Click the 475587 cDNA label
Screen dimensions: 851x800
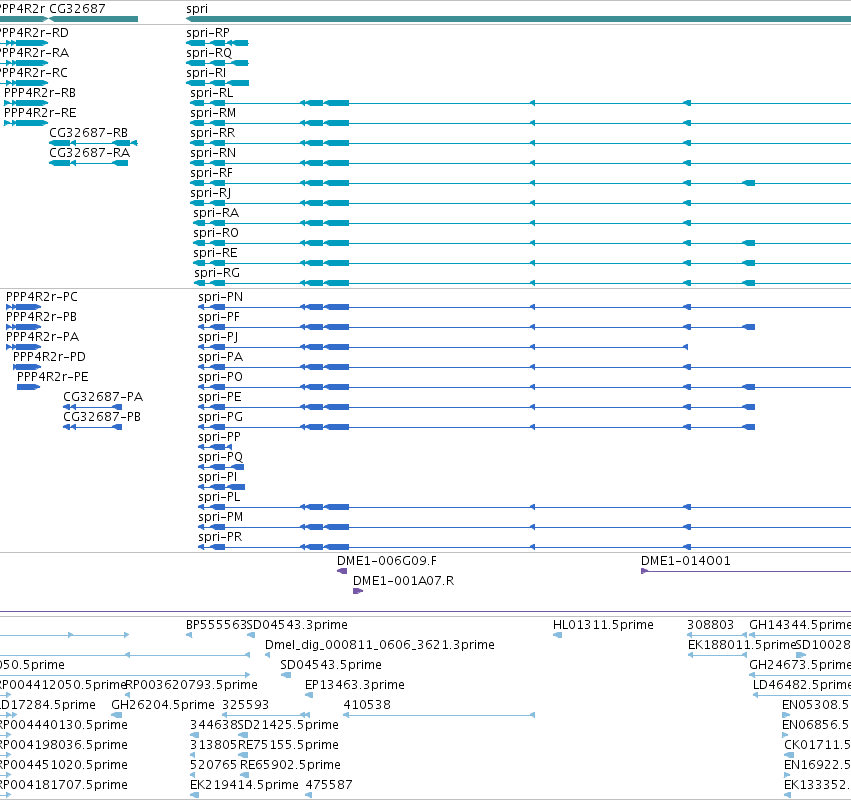tap(329, 785)
